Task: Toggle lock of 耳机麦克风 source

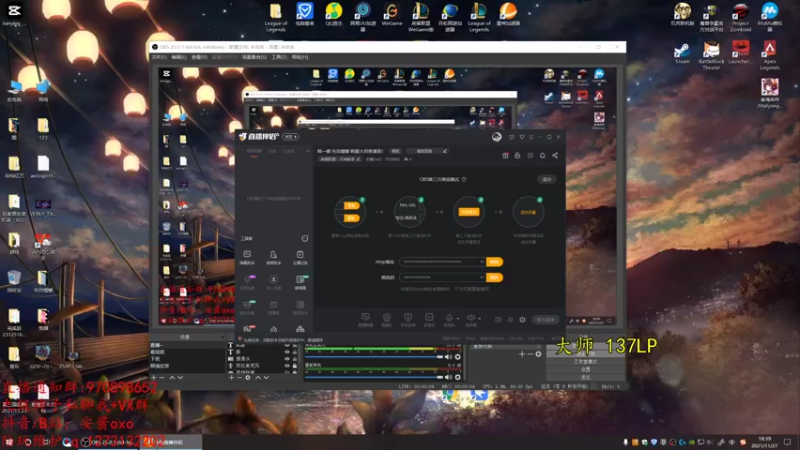Action: pyautogui.click(x=294, y=365)
